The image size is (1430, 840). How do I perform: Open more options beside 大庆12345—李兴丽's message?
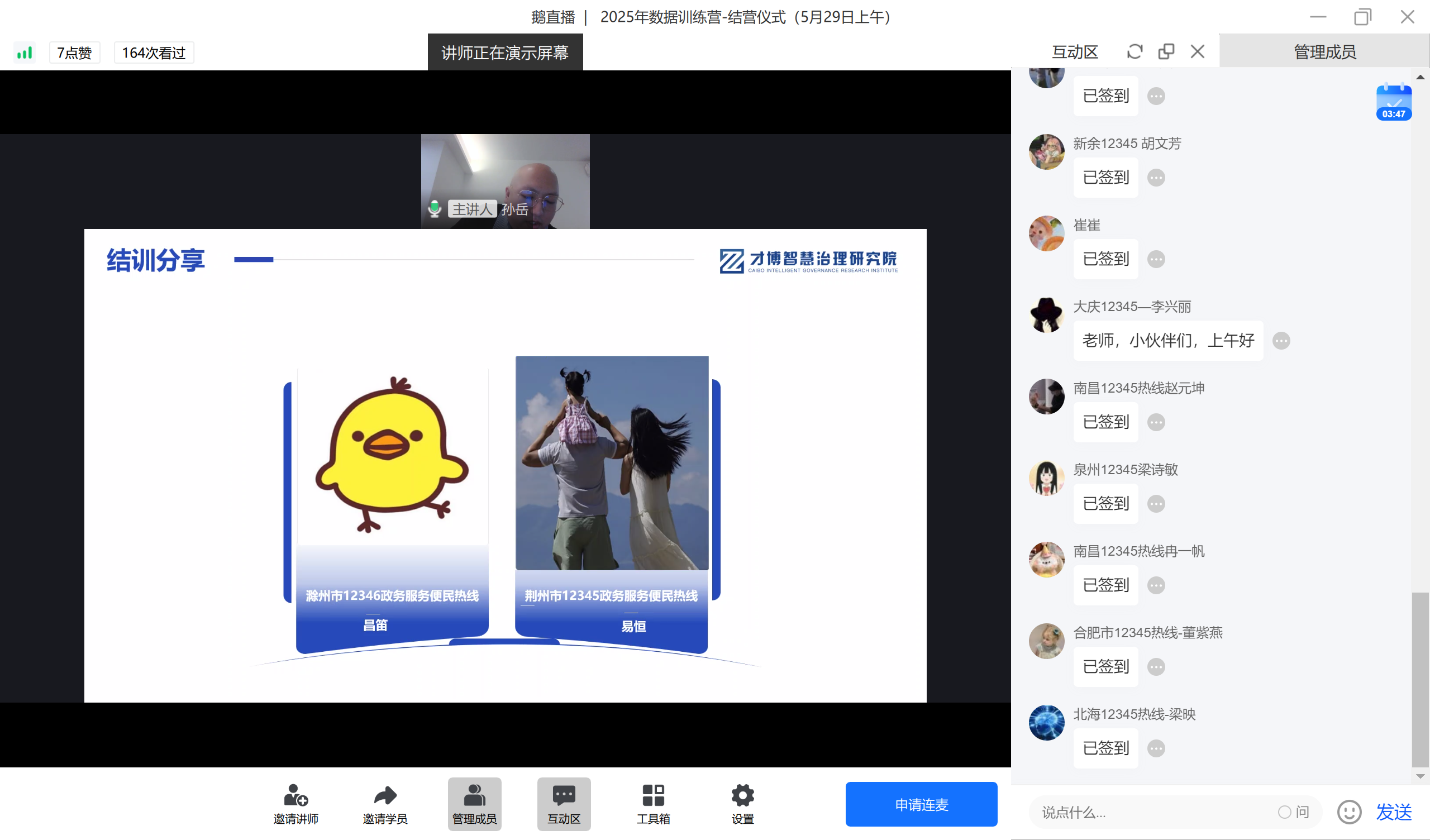click(x=1281, y=341)
